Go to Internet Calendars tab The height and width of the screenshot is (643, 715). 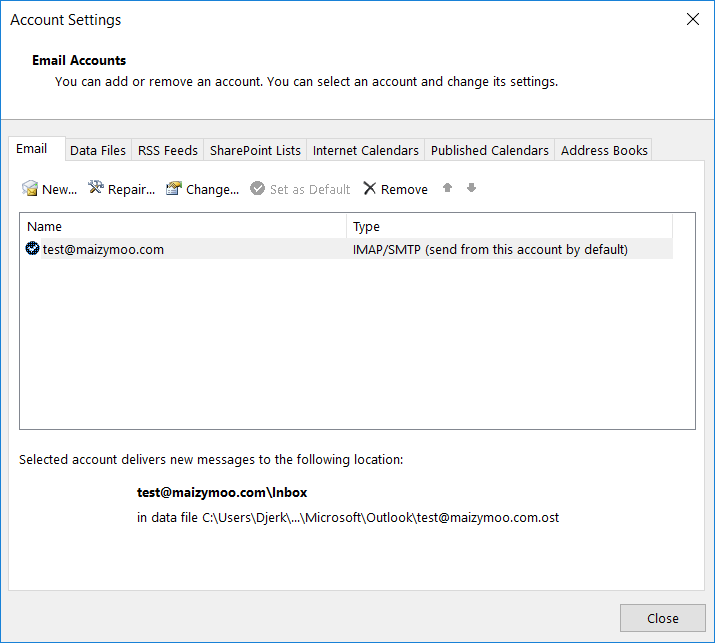click(366, 150)
